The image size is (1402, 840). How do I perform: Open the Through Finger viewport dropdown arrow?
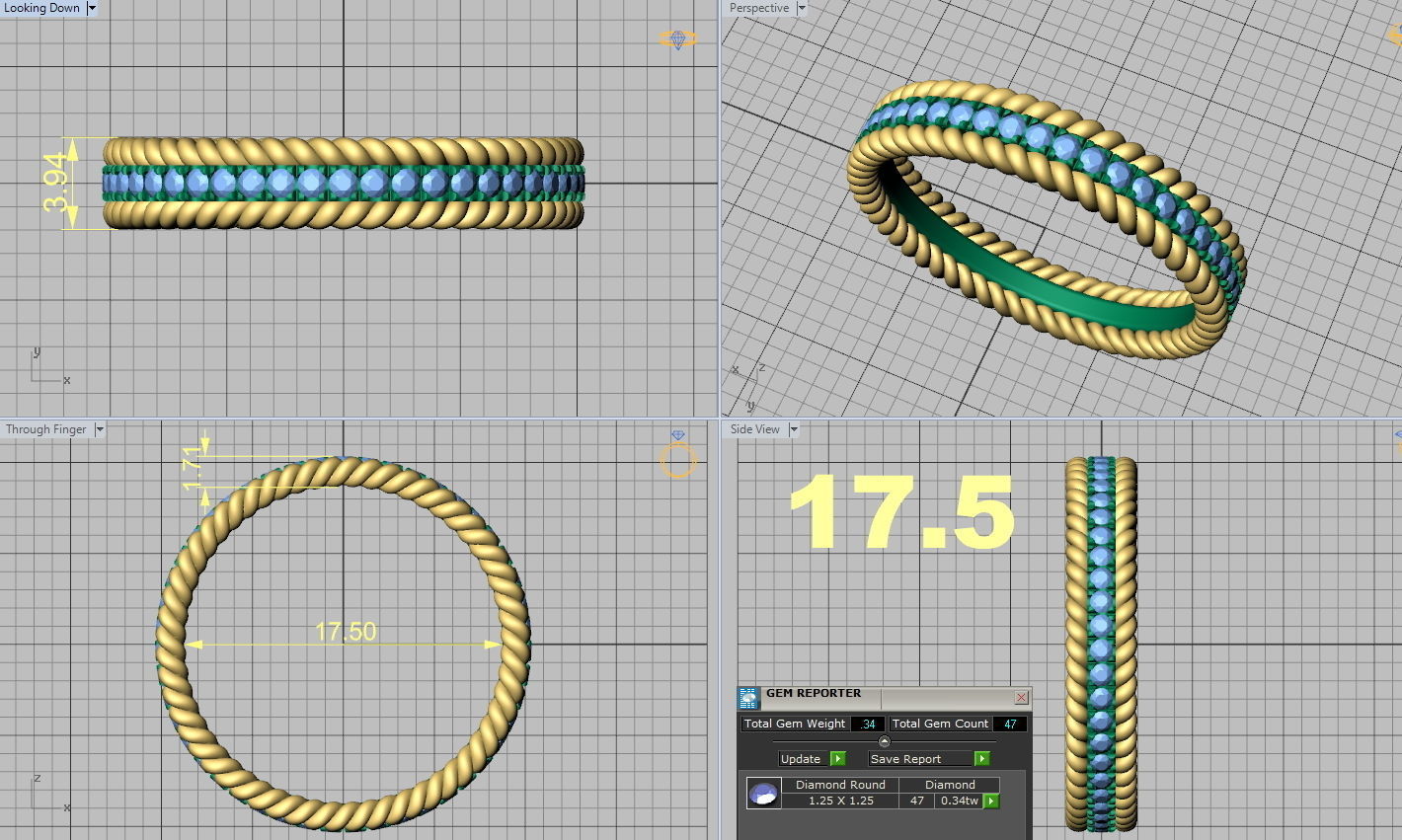click(99, 429)
